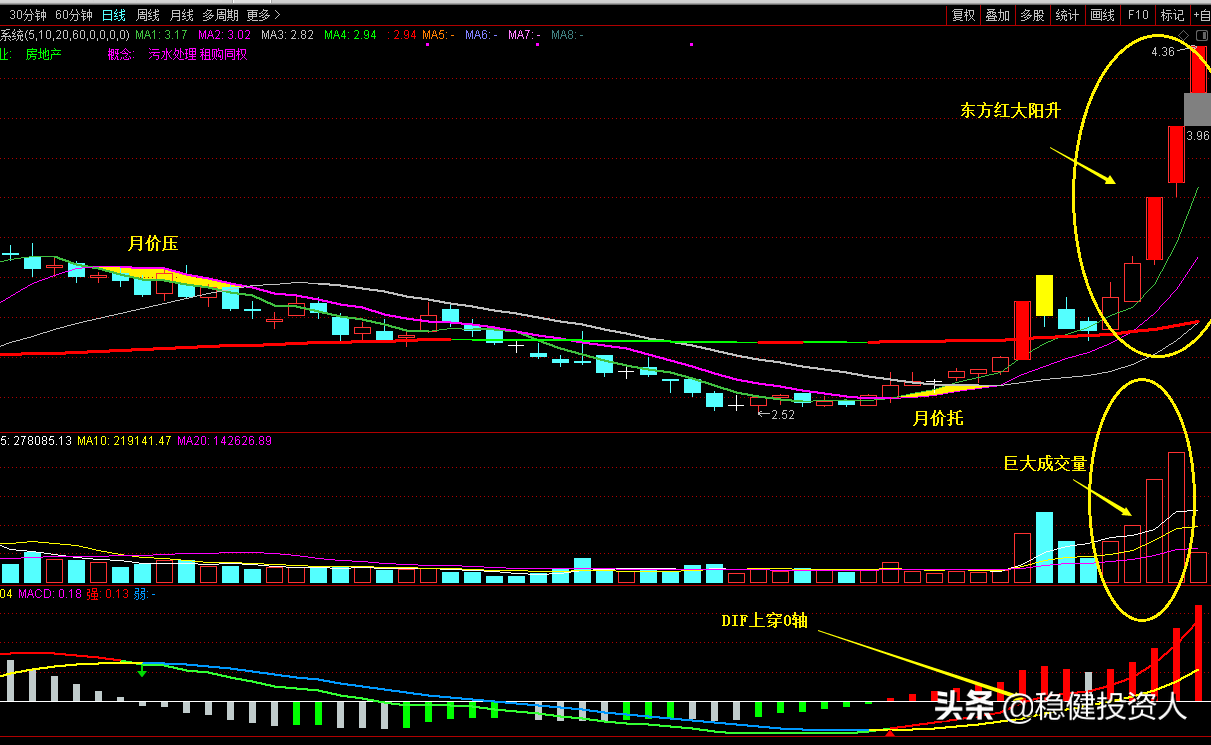Click the MA1: 3.17 indicator value
The image size is (1211, 745).
(162, 35)
